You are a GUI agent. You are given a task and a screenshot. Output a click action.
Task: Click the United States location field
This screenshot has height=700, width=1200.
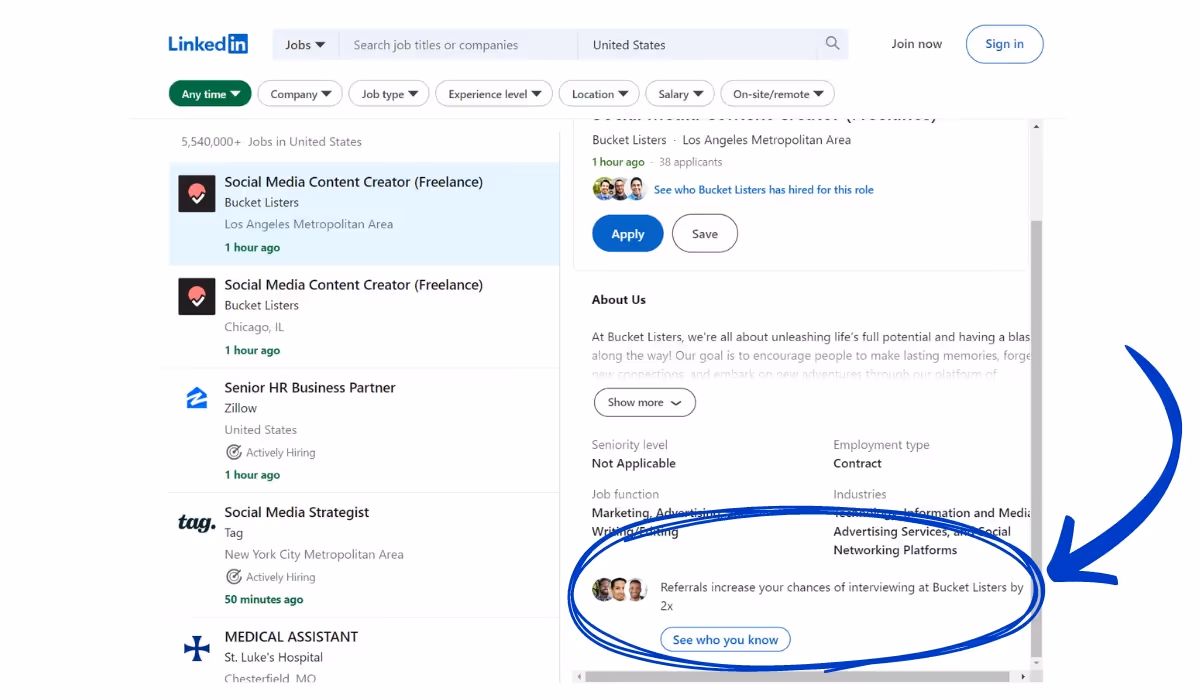coord(698,45)
